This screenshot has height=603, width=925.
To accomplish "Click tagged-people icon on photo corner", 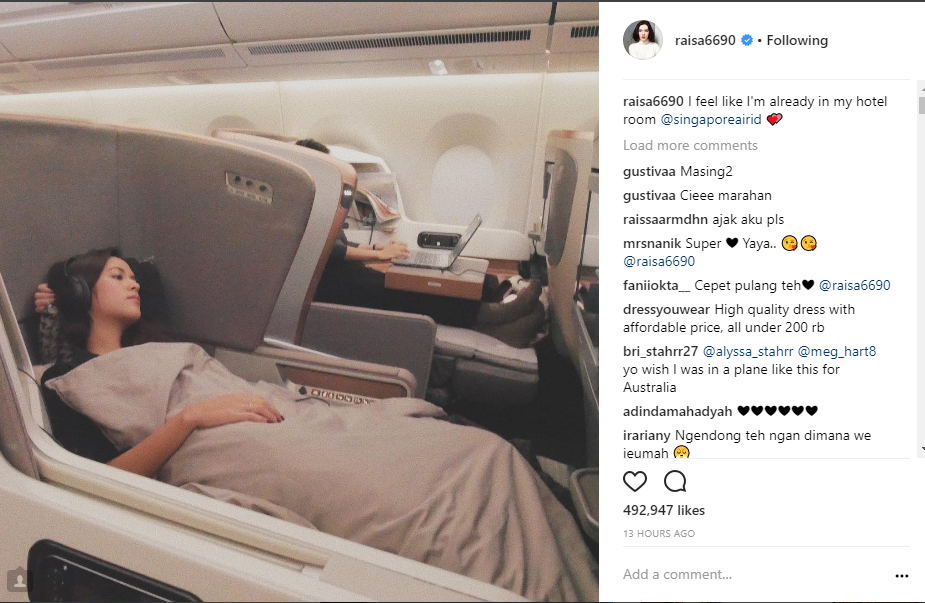I will (x=19, y=579).
